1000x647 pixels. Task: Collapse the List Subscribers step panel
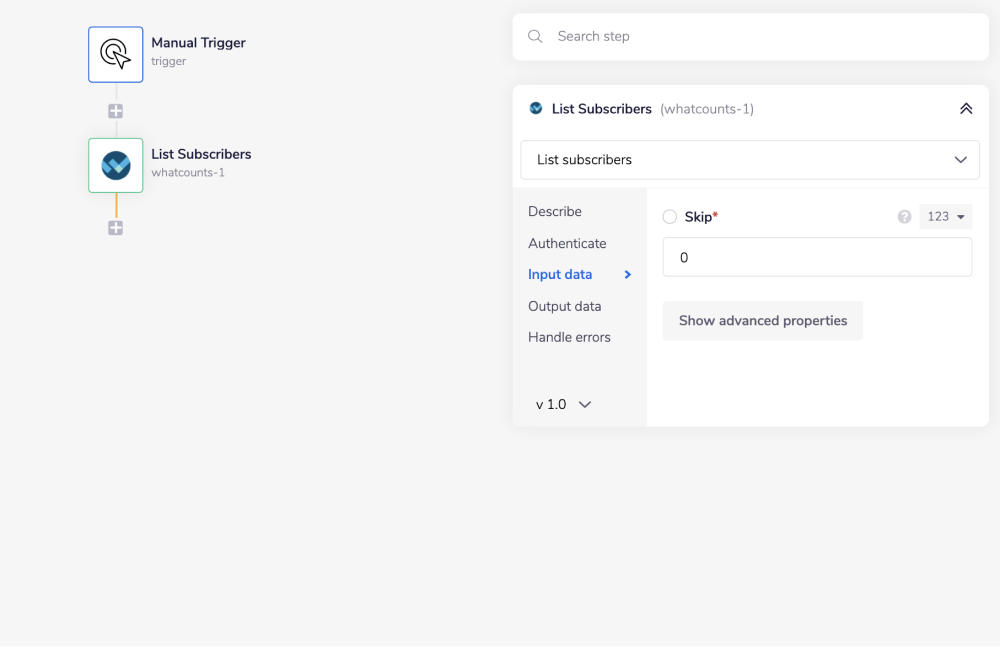pos(965,109)
